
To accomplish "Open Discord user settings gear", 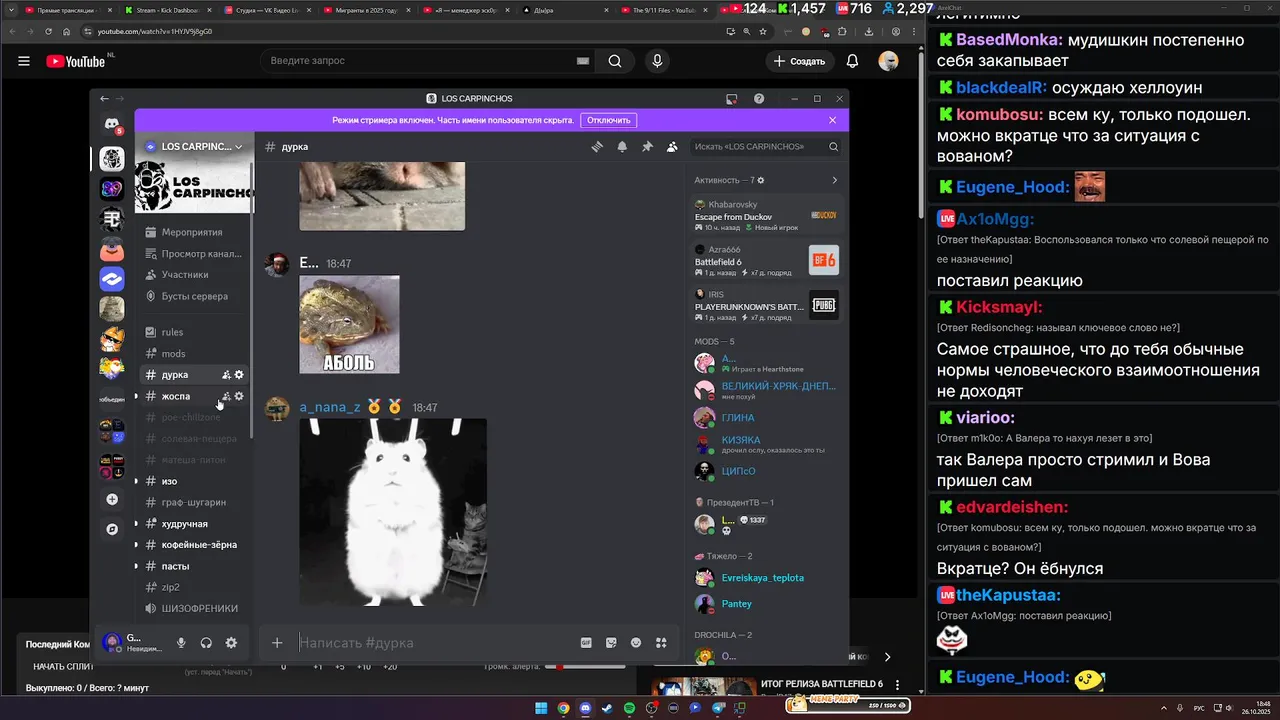I will (x=231, y=643).
